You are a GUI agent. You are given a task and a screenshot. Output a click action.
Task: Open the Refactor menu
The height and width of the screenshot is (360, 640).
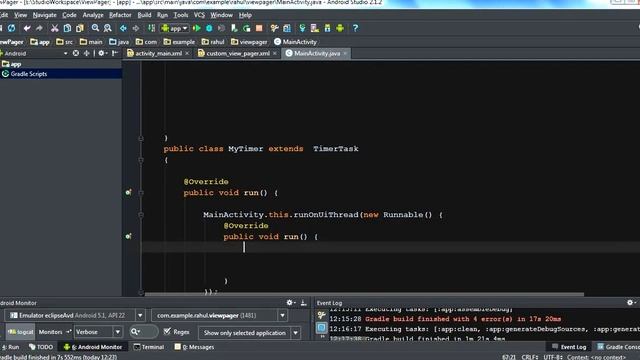tap(120, 15)
